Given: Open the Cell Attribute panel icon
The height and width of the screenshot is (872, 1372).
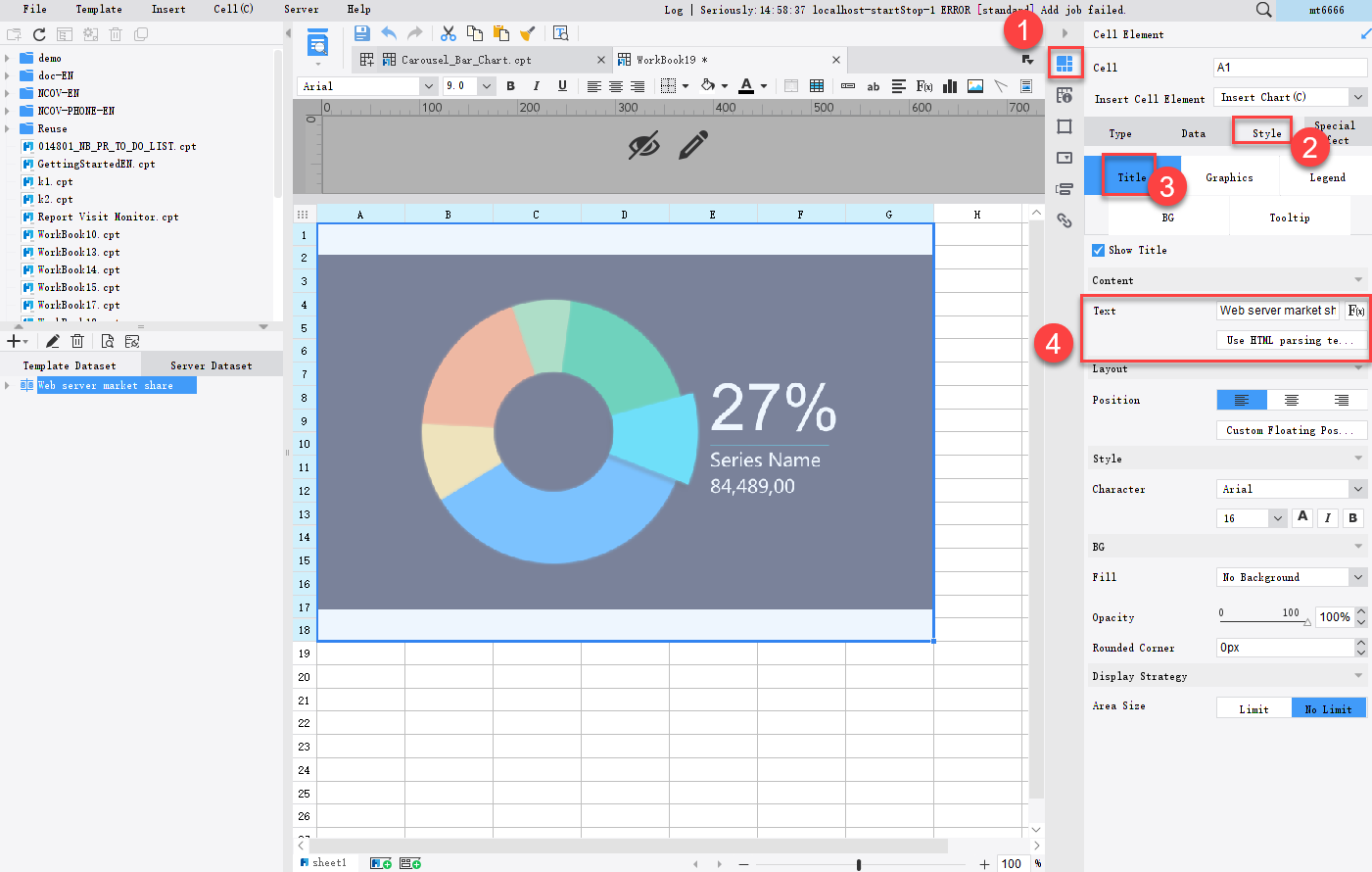Looking at the screenshot, I should tap(1064, 94).
